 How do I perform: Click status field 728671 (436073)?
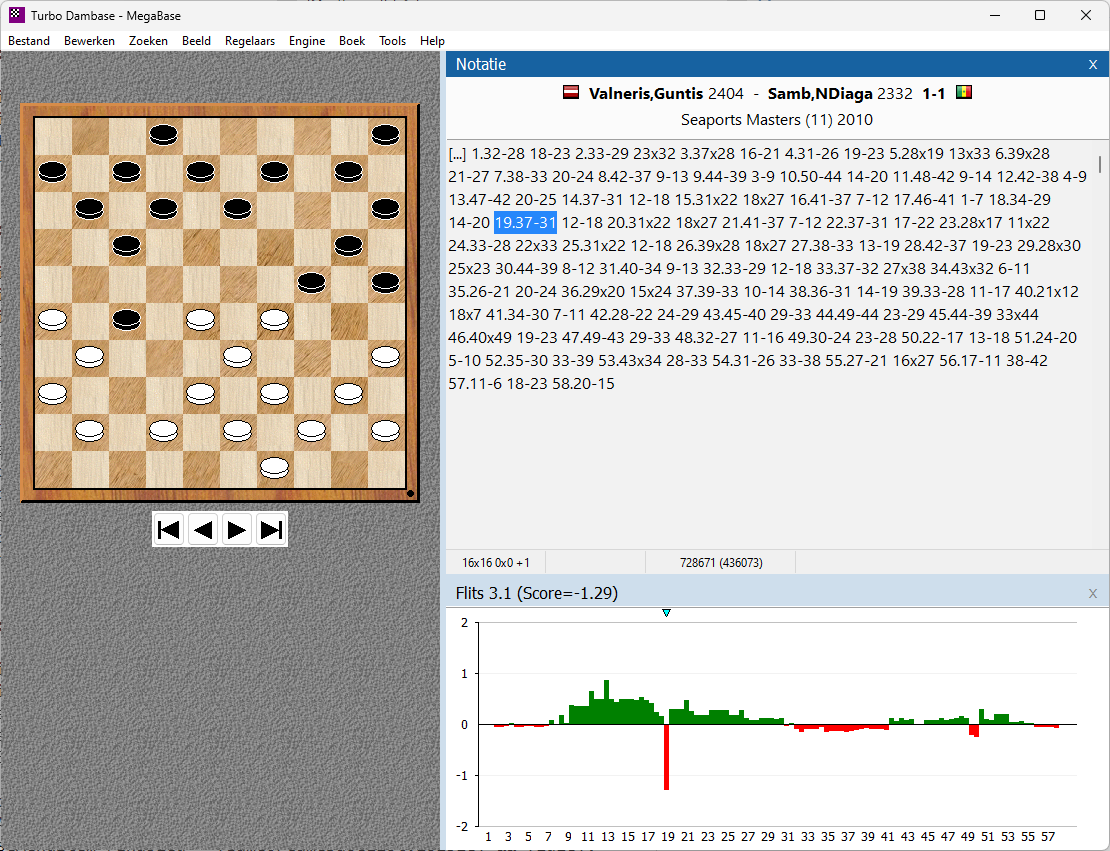tap(721, 563)
